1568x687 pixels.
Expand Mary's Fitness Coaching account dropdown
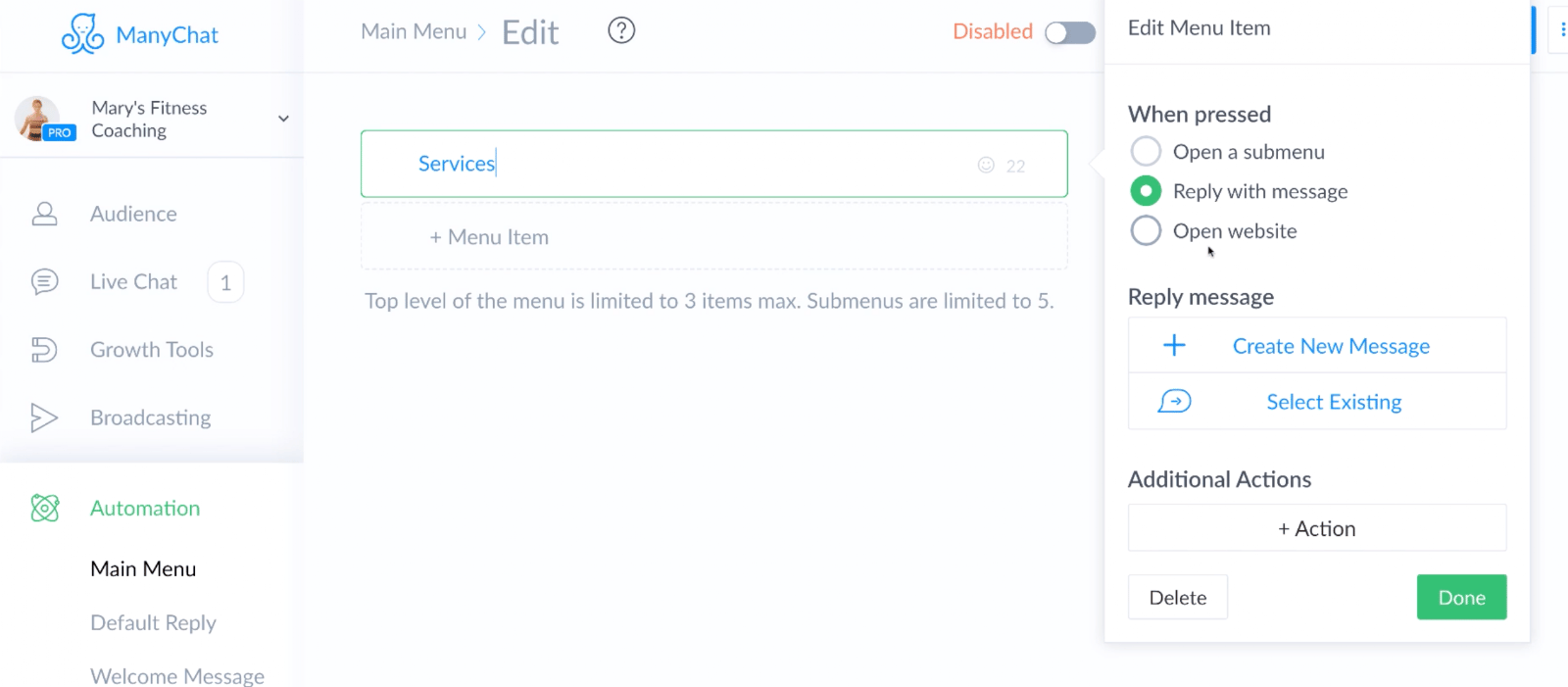[x=283, y=119]
